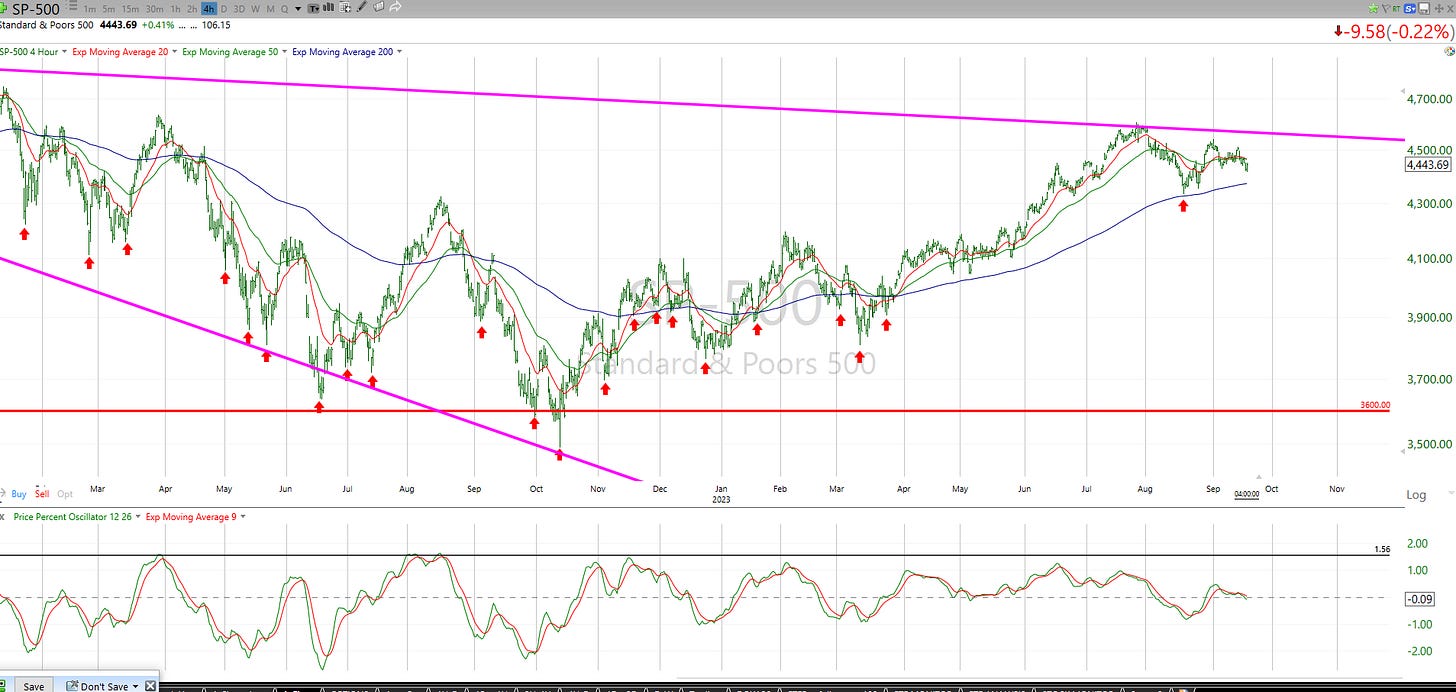
Task: Click the notes page icon in toolbar
Action: (x=378, y=7)
